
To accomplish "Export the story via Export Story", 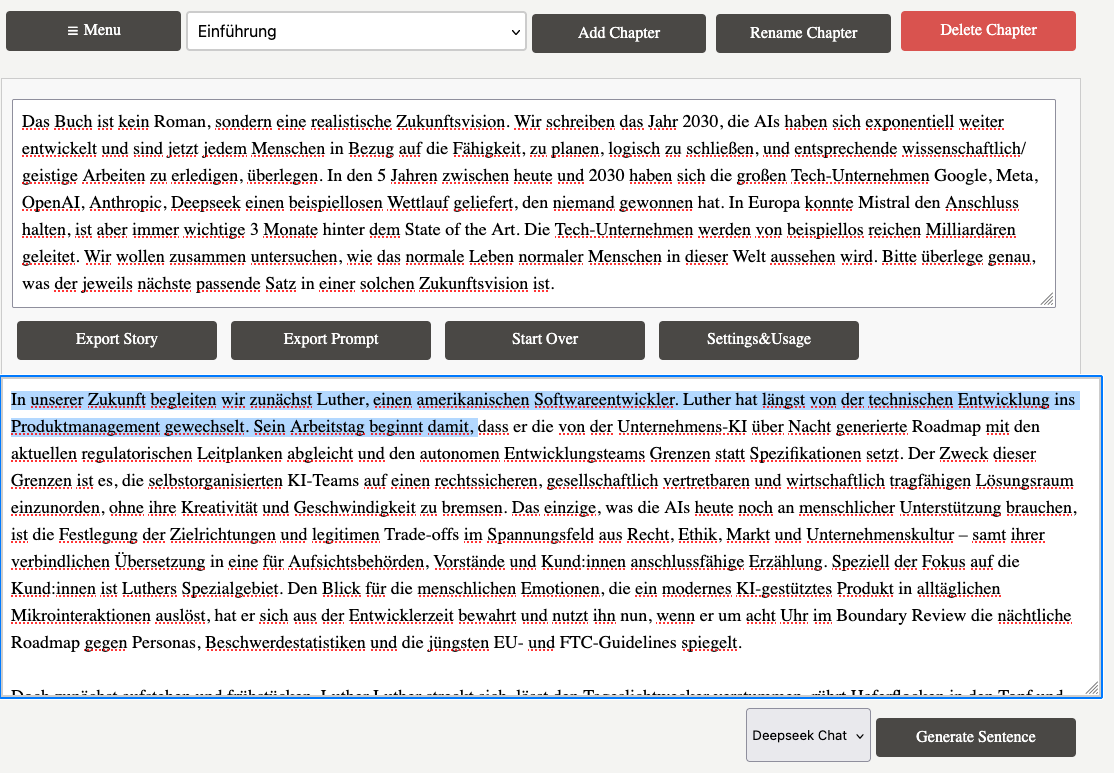I will (x=117, y=339).
